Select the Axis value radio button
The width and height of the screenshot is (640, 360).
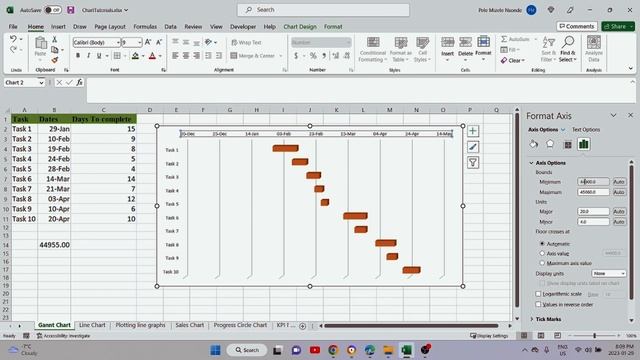(x=542, y=253)
